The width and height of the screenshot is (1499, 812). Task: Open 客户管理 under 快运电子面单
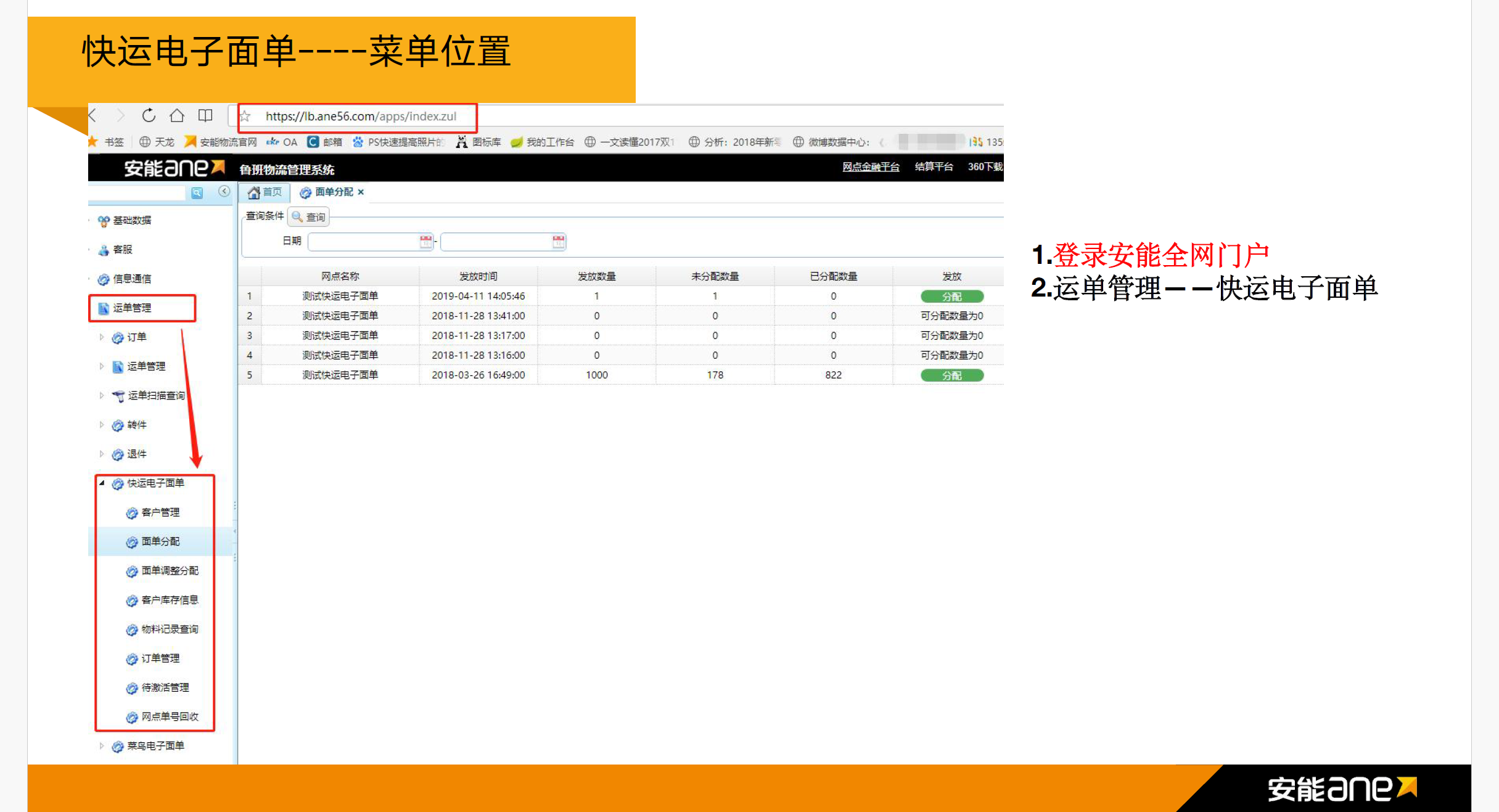[x=153, y=512]
